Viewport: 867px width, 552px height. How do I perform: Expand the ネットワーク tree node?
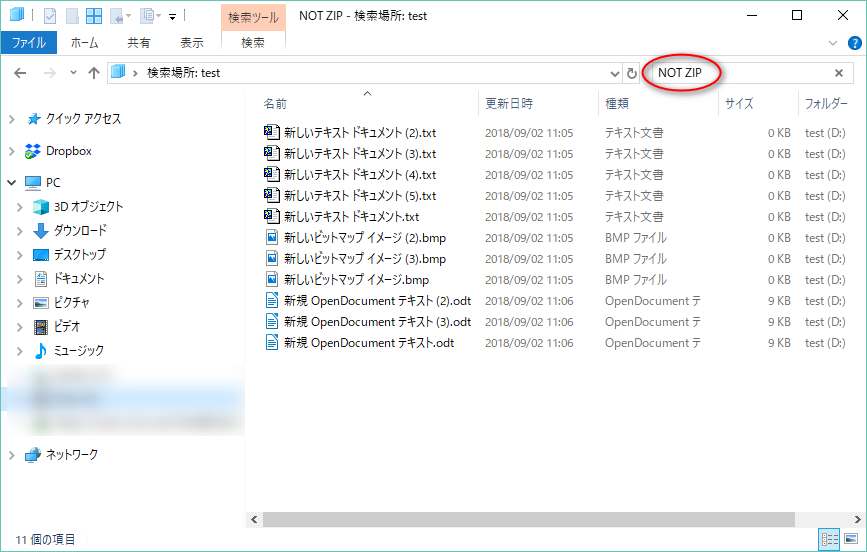click(12, 455)
